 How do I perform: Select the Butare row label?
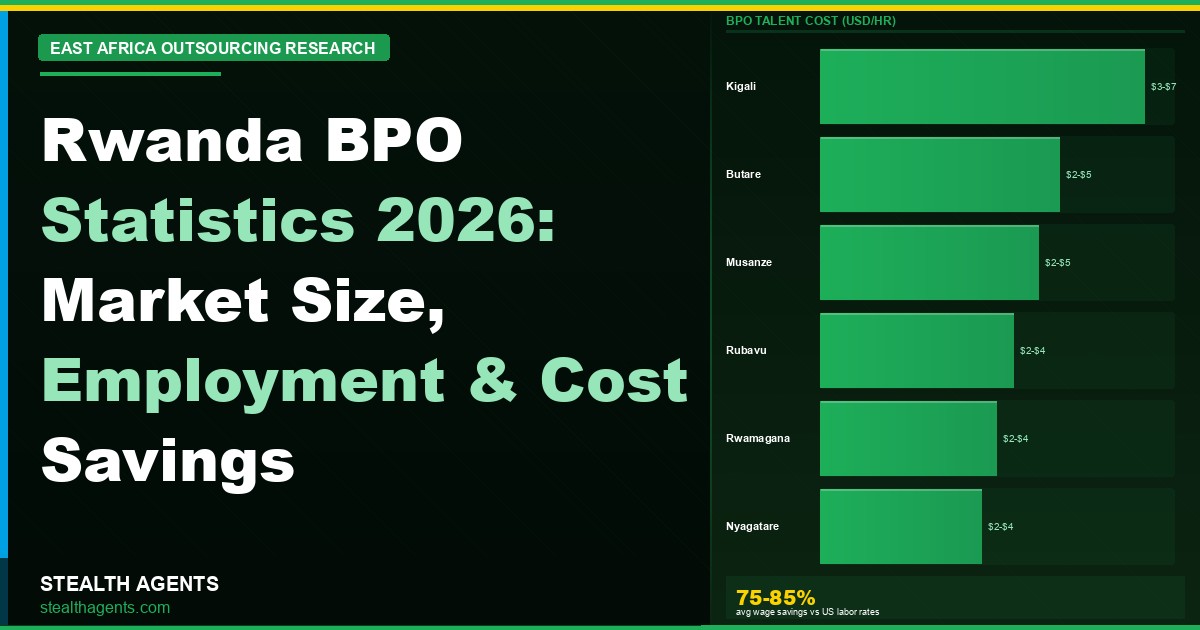pos(743,174)
